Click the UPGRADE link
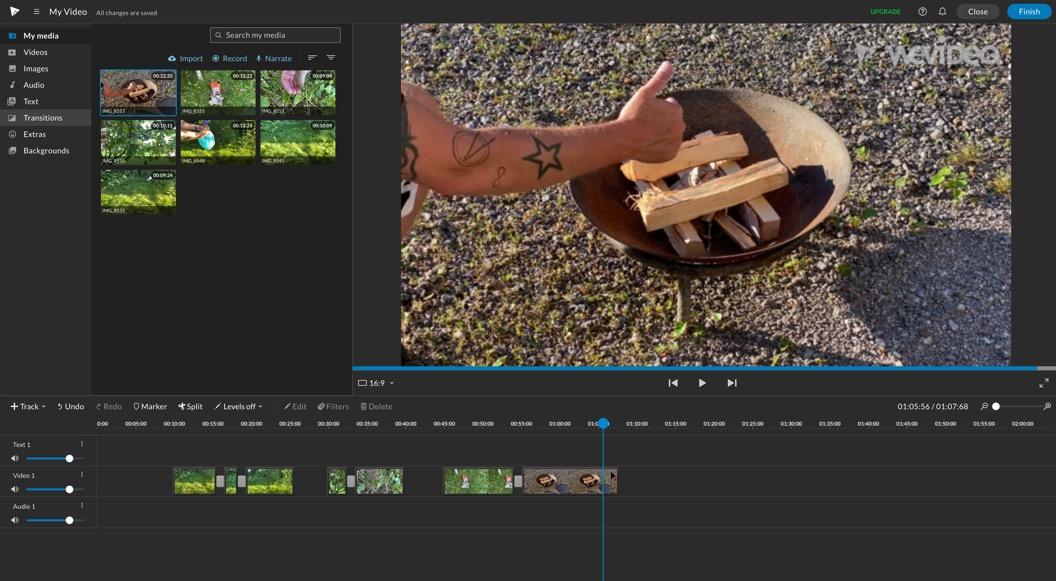1056x581 pixels. pos(885,12)
